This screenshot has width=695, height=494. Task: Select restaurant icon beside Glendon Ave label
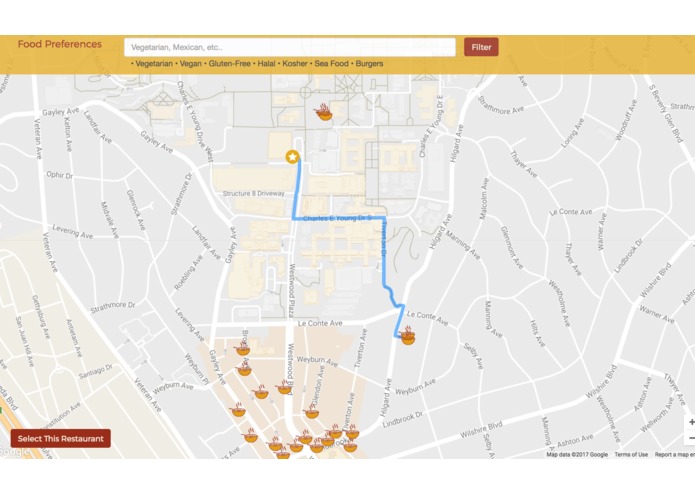311,412
